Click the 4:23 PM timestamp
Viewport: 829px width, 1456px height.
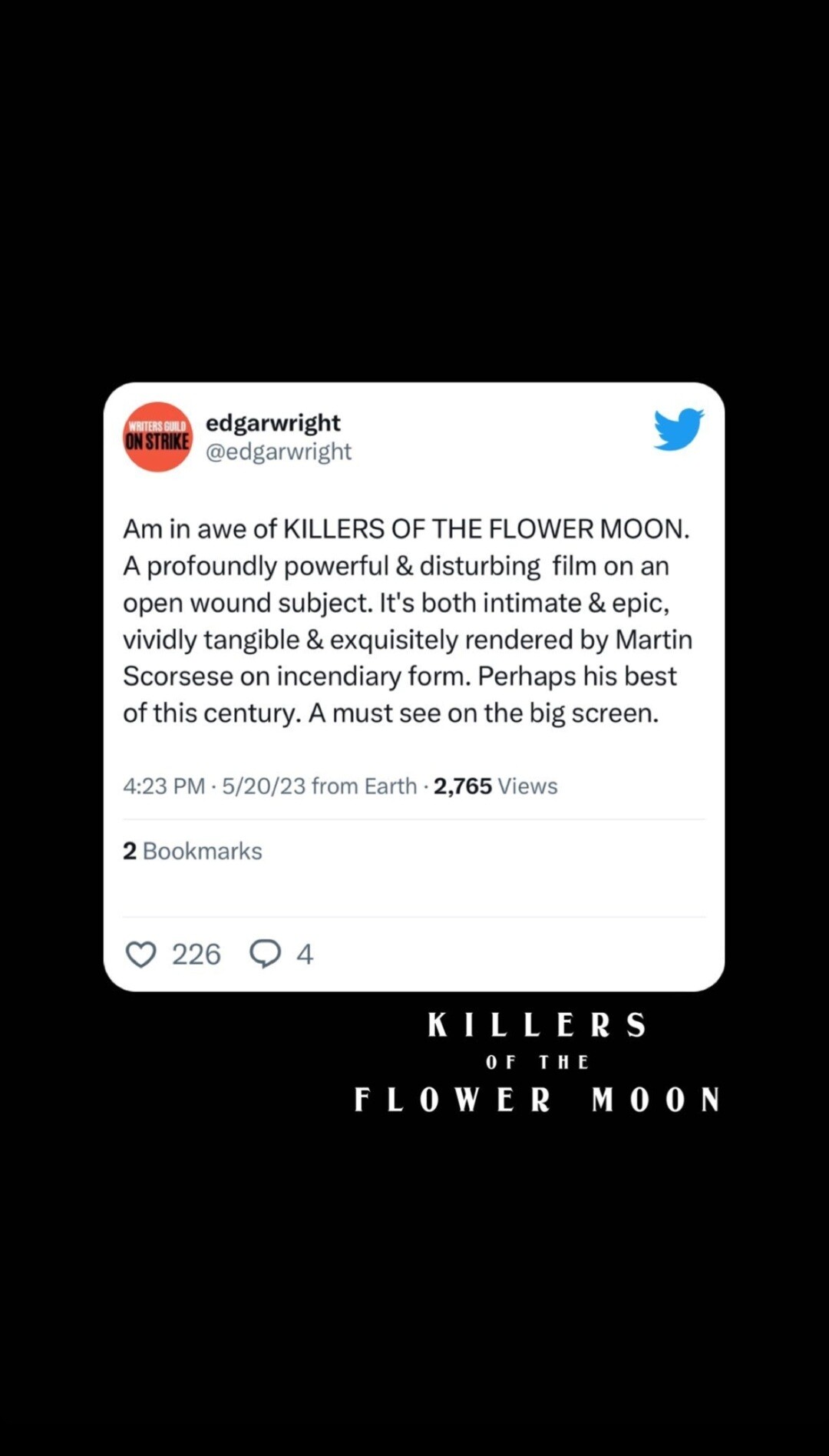163,786
